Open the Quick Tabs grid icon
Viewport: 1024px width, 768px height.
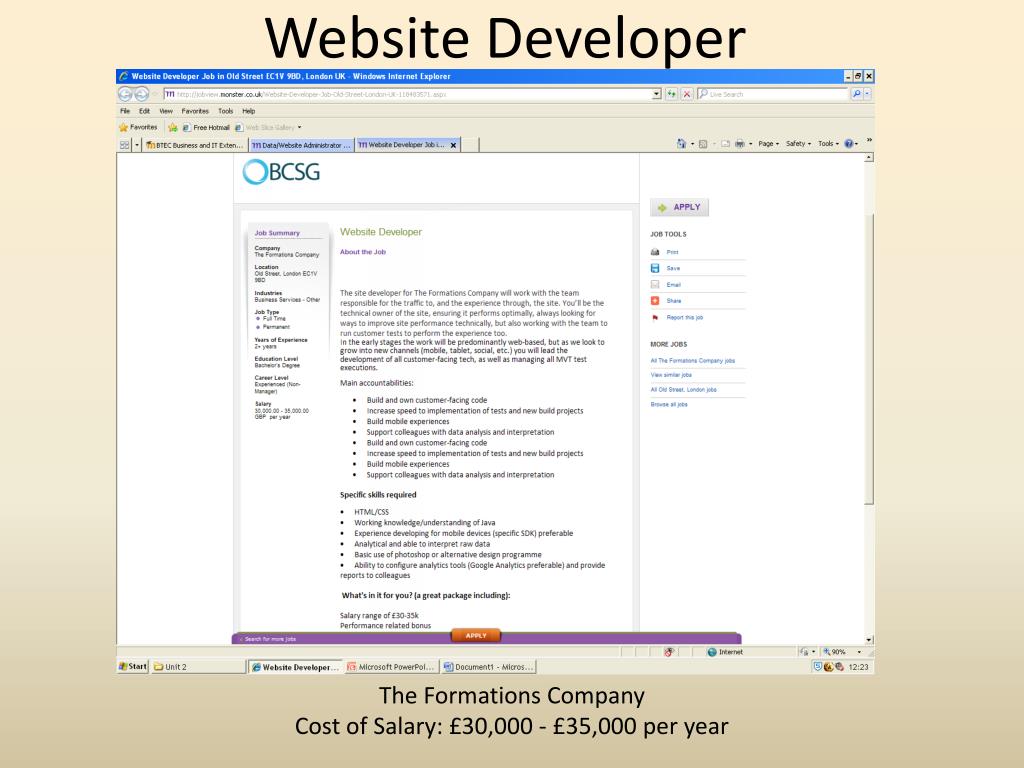click(124, 145)
